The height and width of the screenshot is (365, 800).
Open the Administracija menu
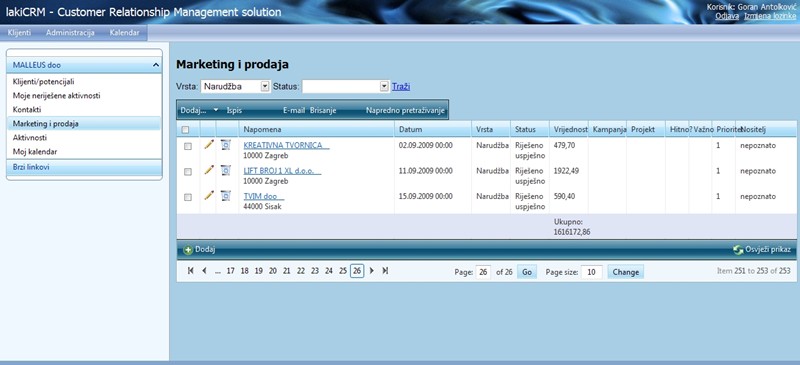(x=70, y=33)
